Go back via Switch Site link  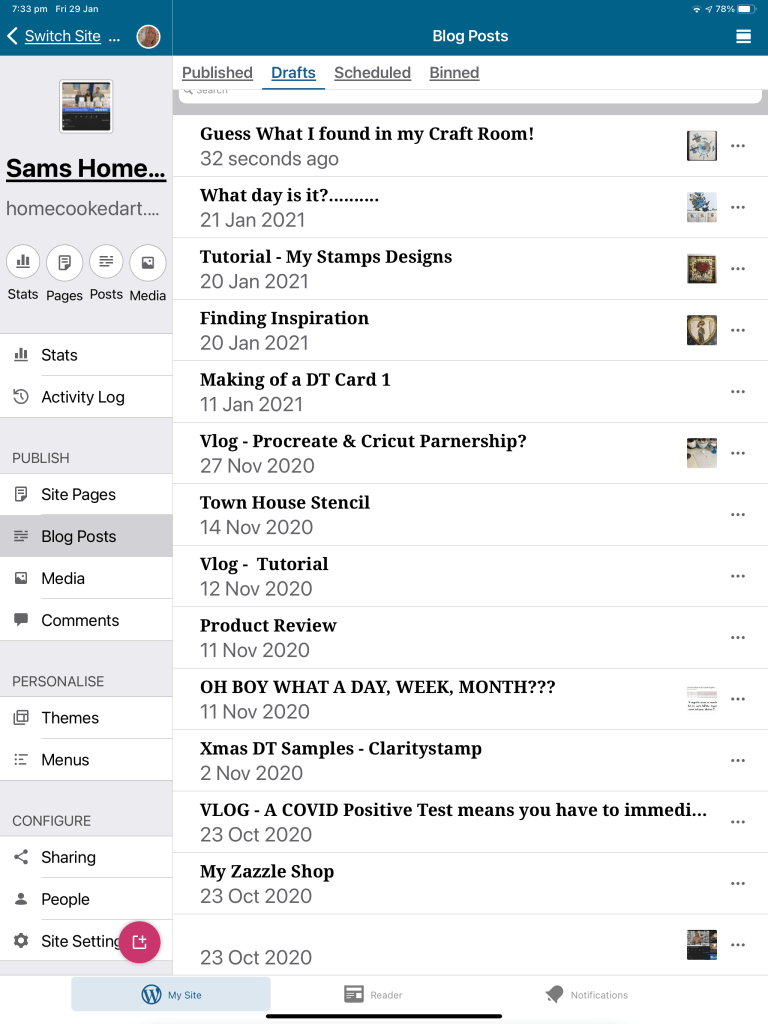(x=62, y=36)
